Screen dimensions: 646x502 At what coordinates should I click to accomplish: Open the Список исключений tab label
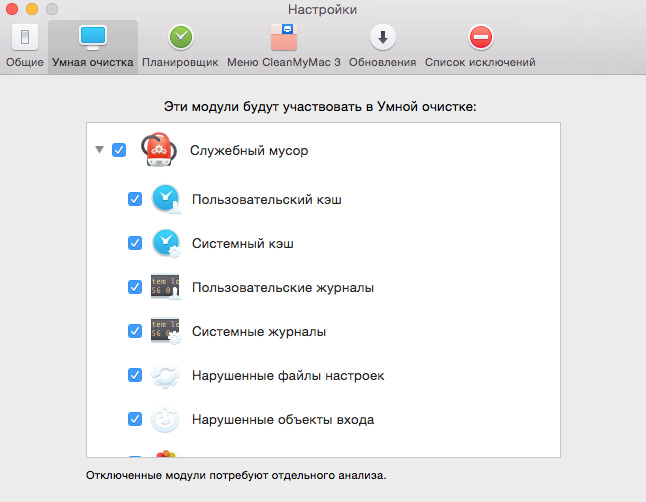coord(480,62)
